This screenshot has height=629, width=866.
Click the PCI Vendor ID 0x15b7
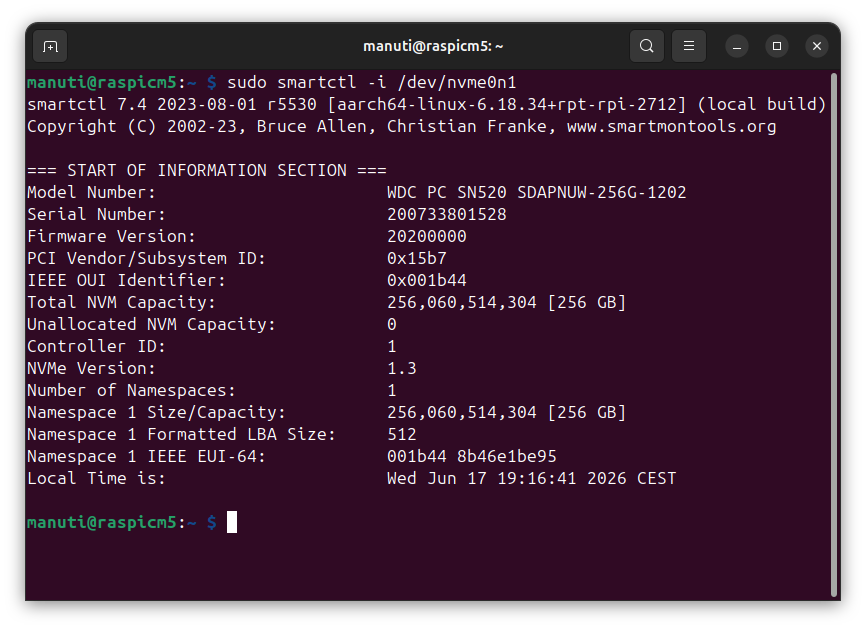point(417,258)
